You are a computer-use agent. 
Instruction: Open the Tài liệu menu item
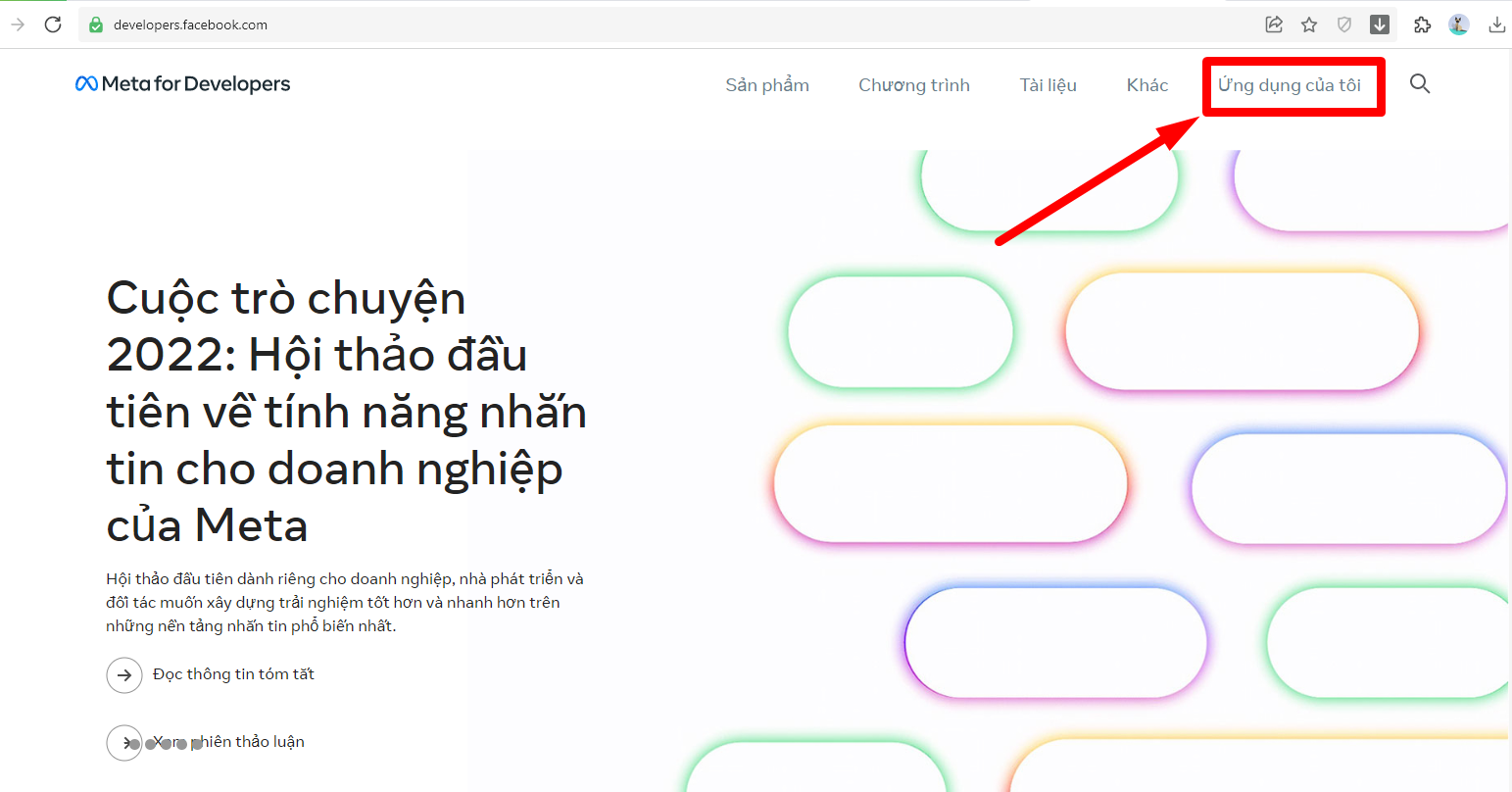click(1048, 85)
